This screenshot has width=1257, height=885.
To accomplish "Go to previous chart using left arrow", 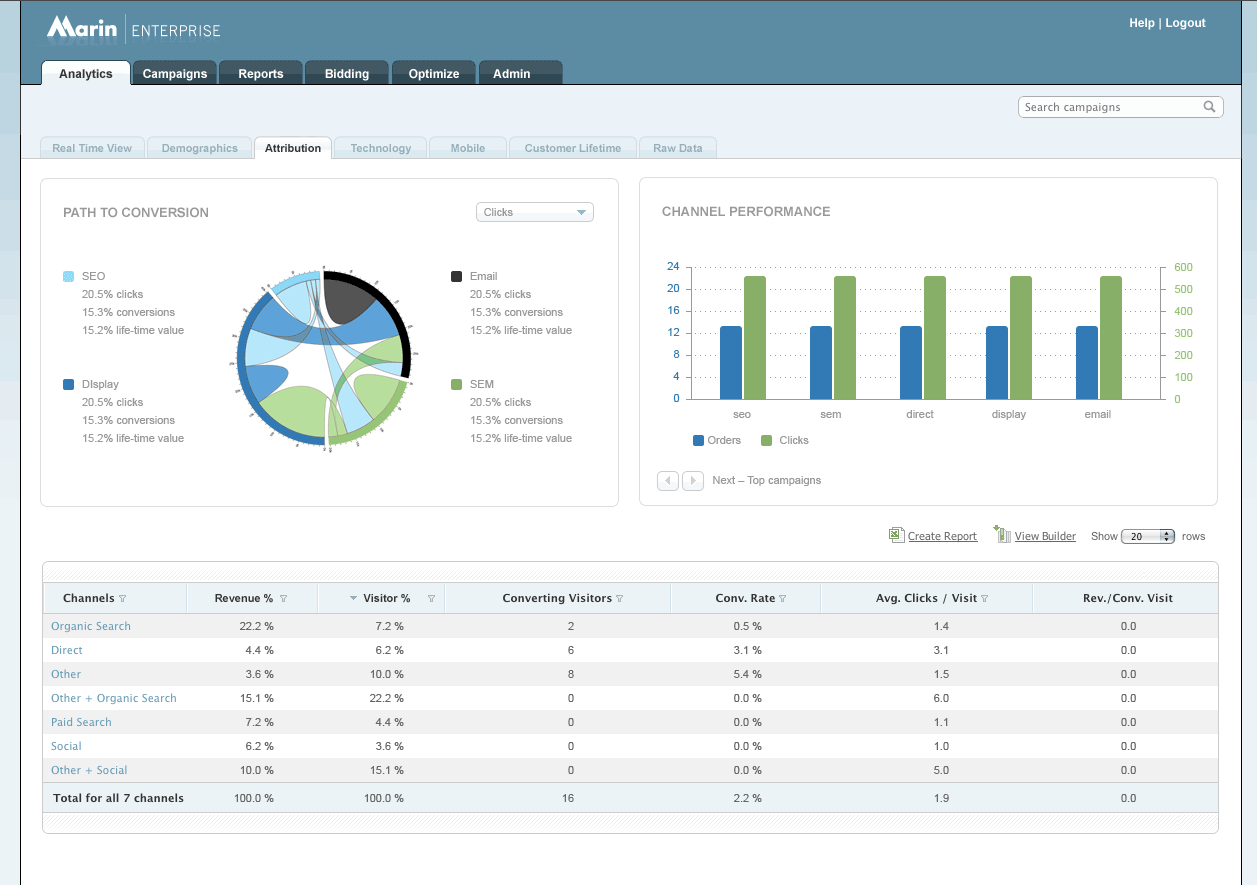I will click(668, 481).
